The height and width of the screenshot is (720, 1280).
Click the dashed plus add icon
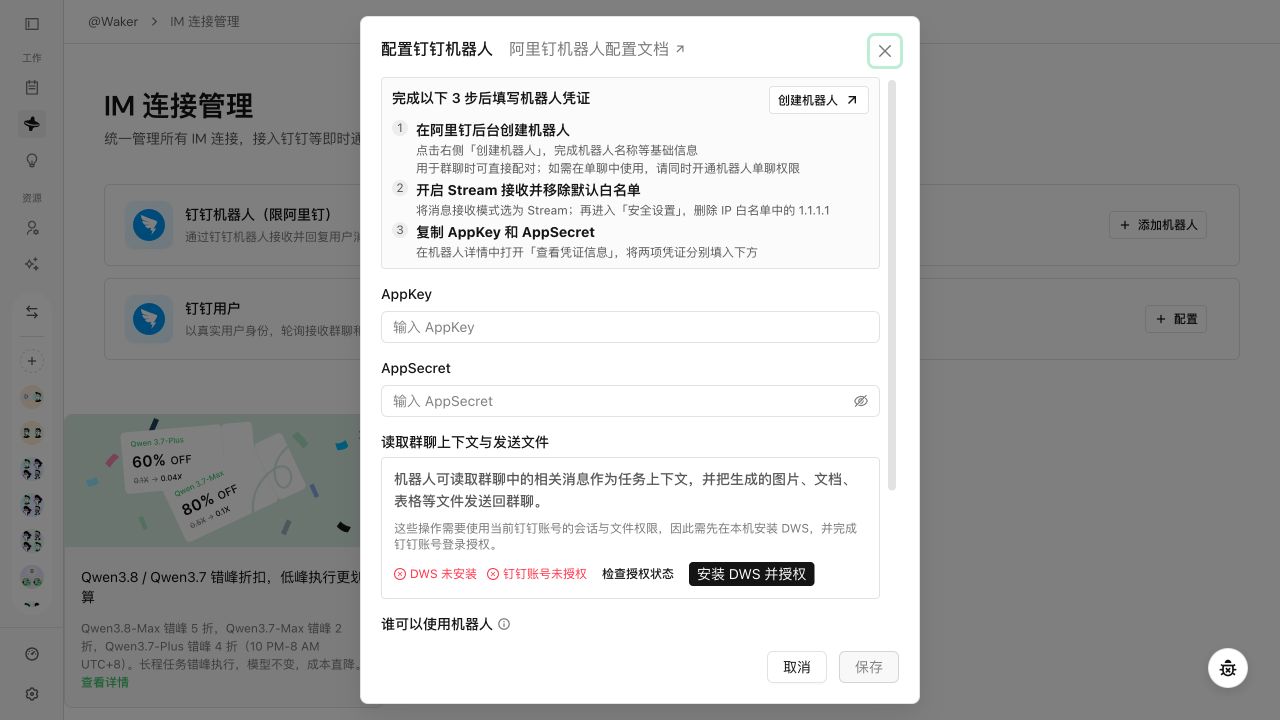(32, 361)
